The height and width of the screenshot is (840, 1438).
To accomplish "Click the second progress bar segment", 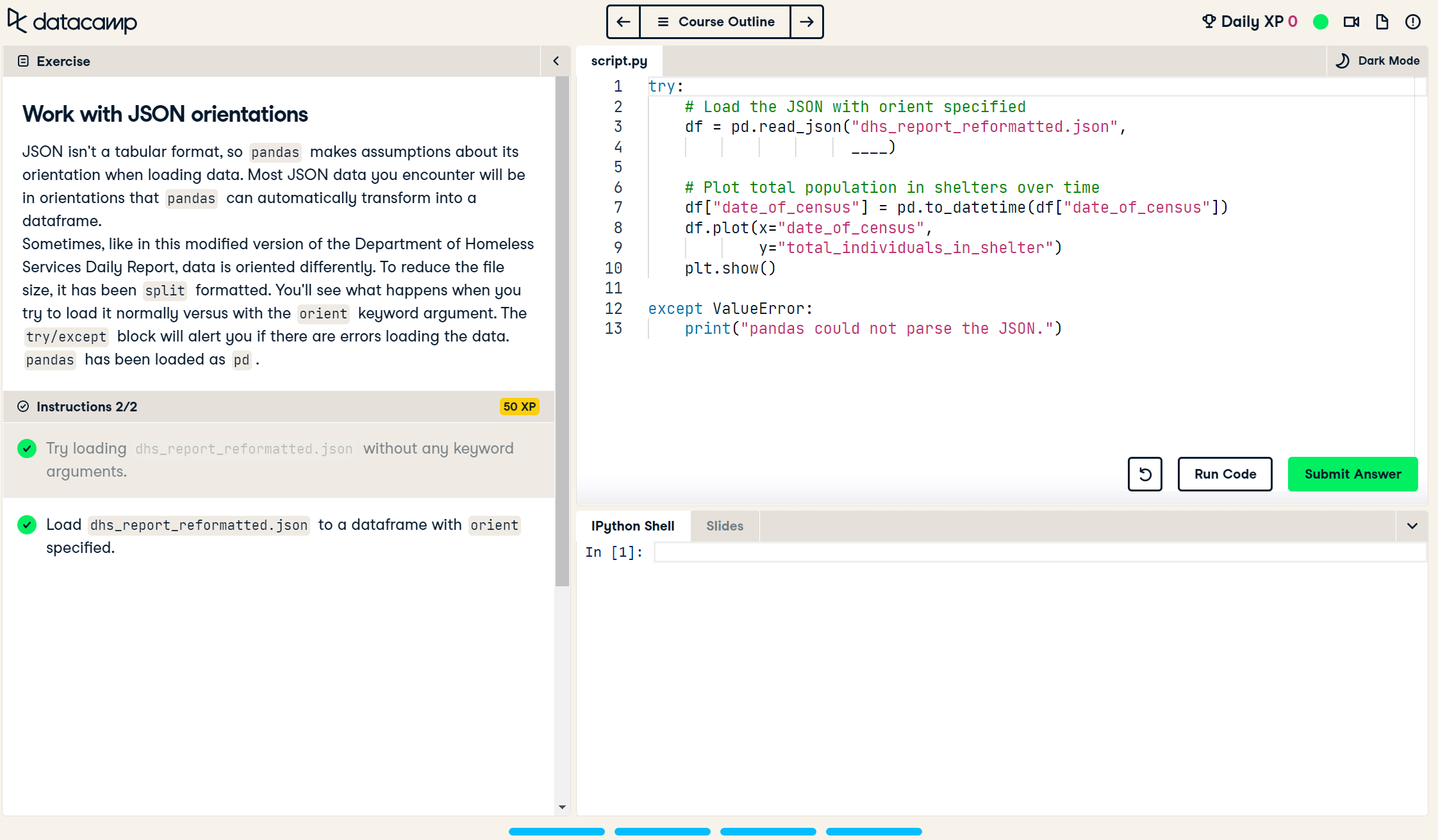I will click(x=663, y=832).
